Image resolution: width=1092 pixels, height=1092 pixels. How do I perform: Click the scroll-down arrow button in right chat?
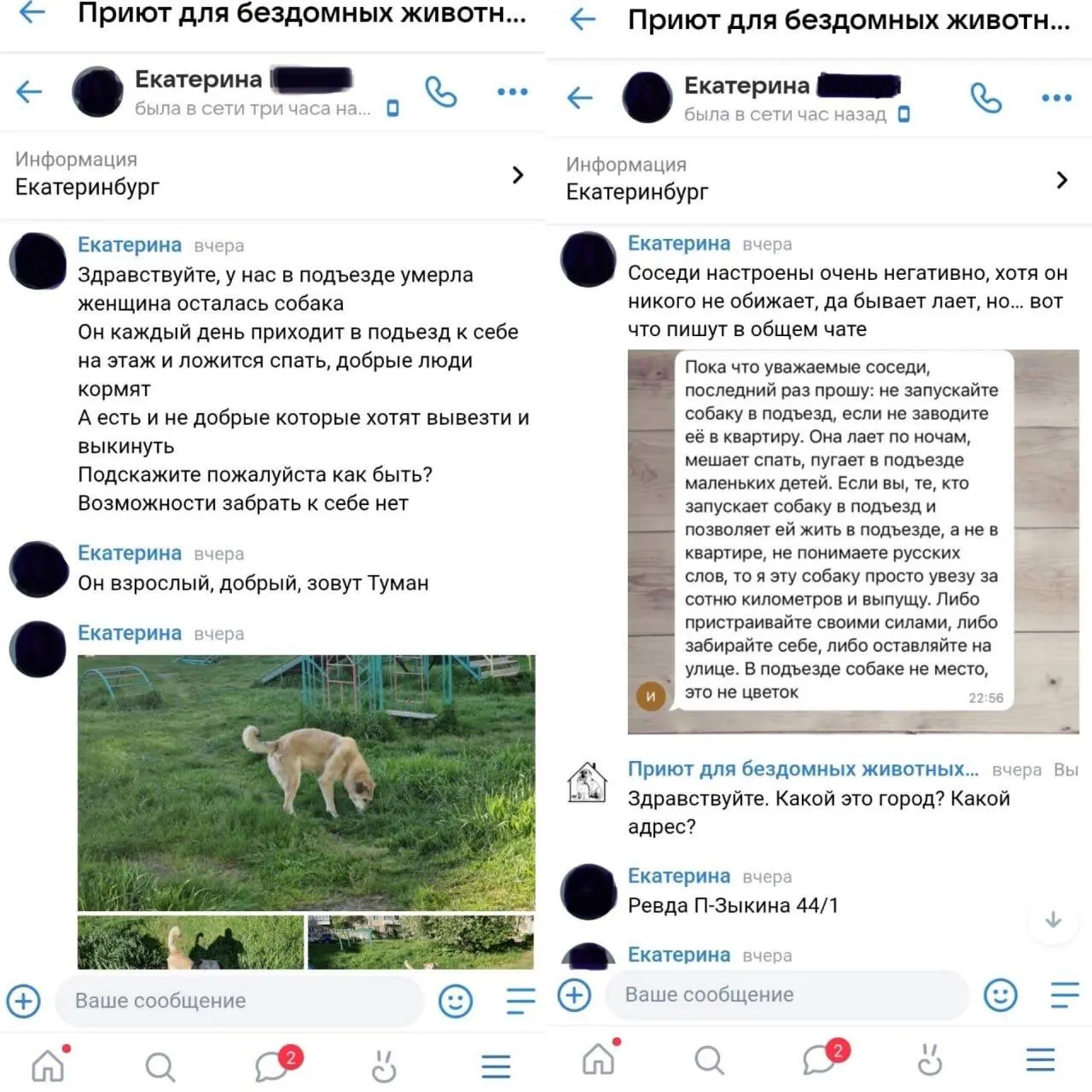[1053, 920]
